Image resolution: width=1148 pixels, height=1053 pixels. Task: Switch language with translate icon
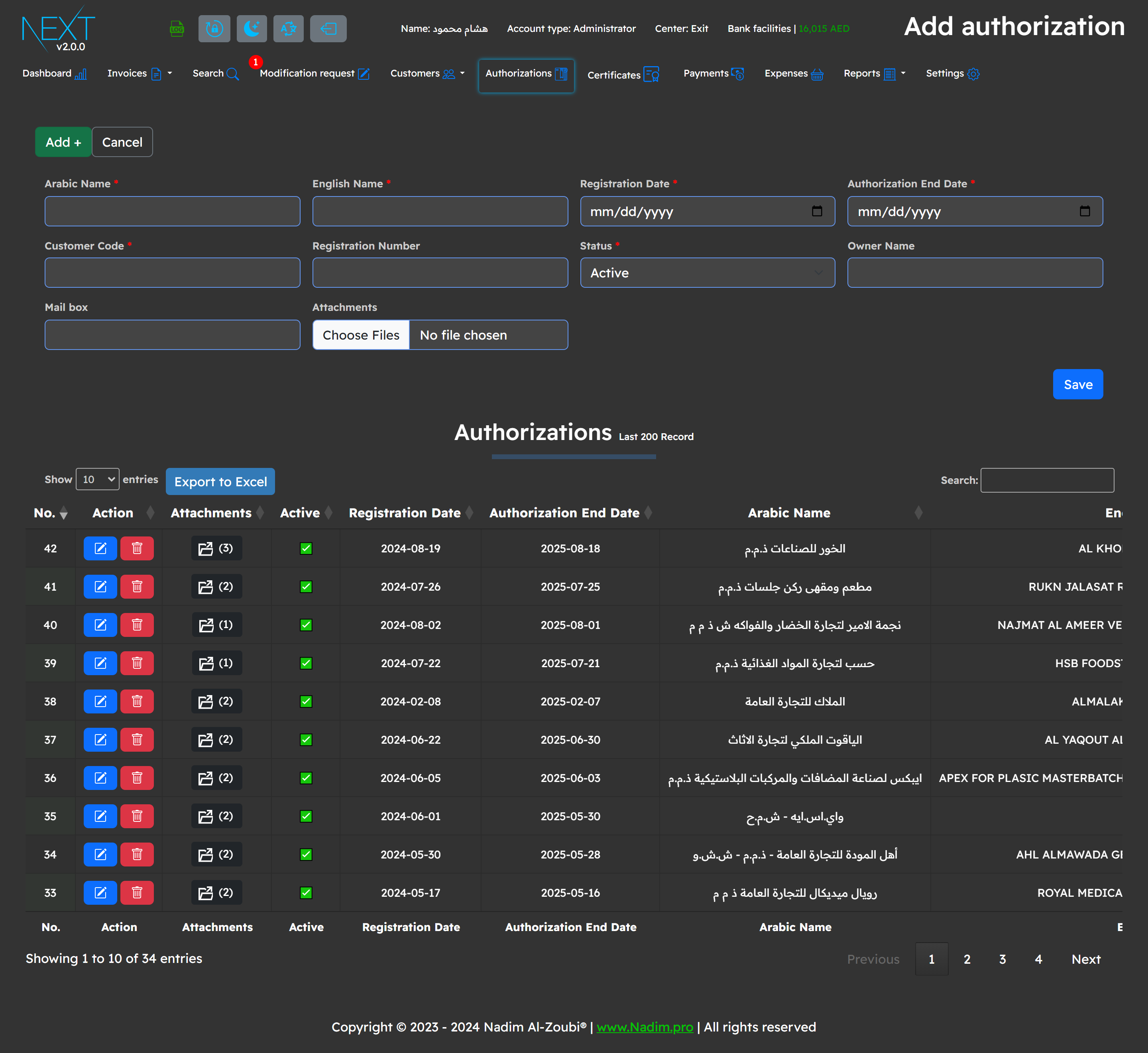pyautogui.click(x=288, y=28)
